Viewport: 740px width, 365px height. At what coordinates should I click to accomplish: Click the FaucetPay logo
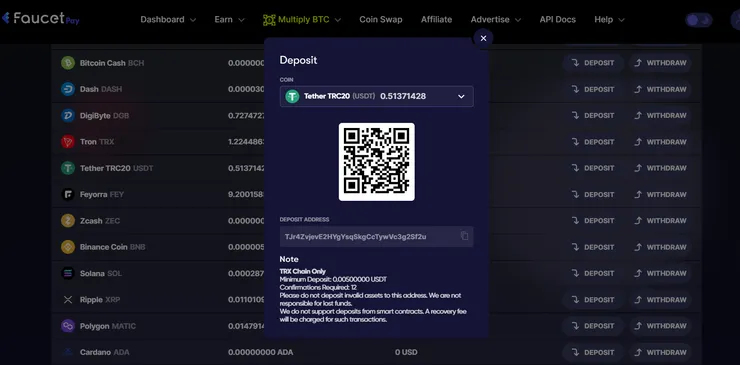pyautogui.click(x=40, y=18)
